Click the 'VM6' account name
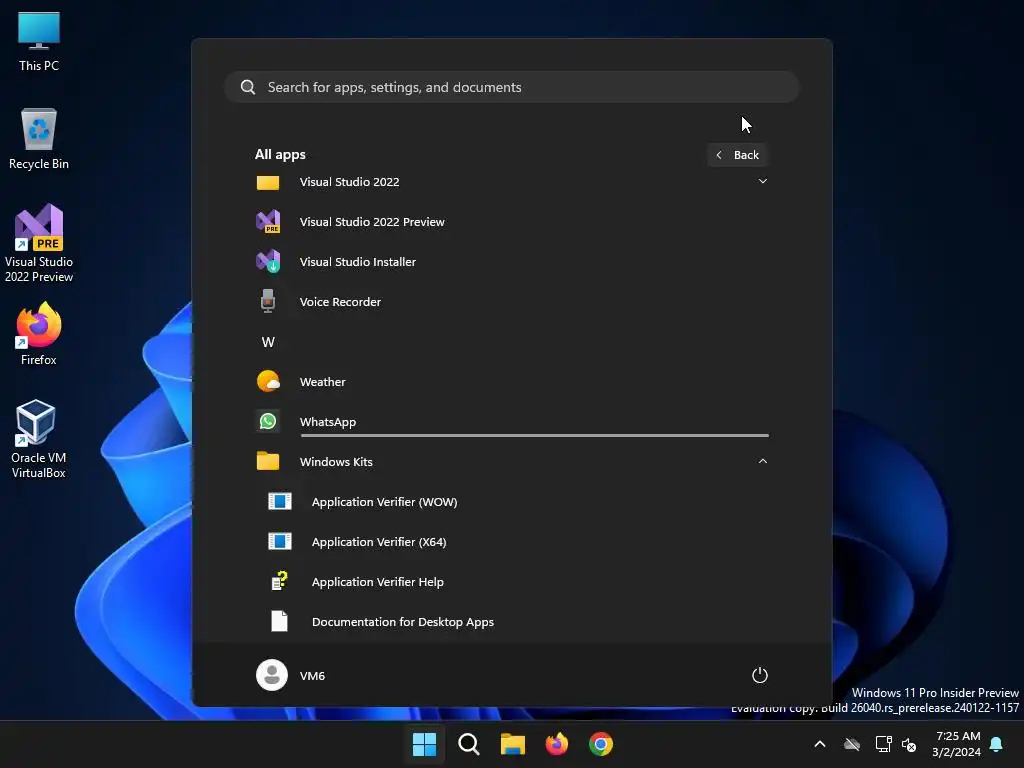Viewport: 1024px width, 768px height. point(312,676)
